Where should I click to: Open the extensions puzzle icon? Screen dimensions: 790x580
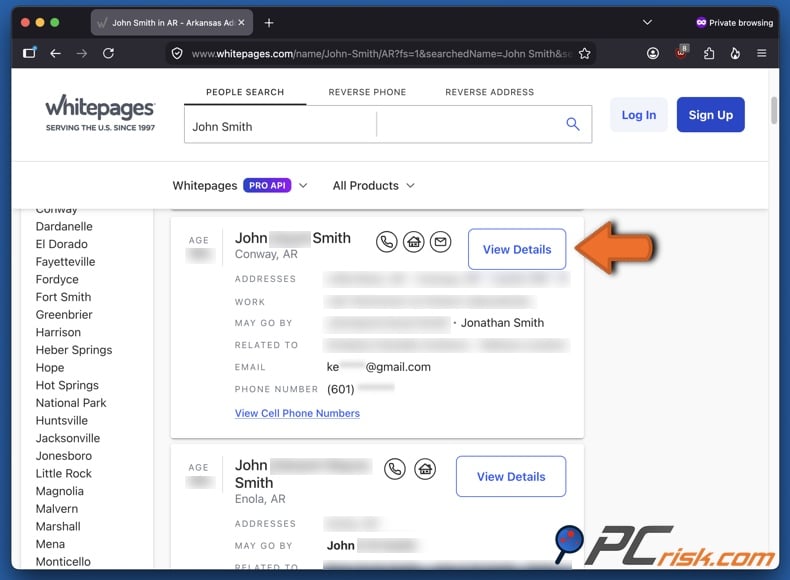[709, 53]
